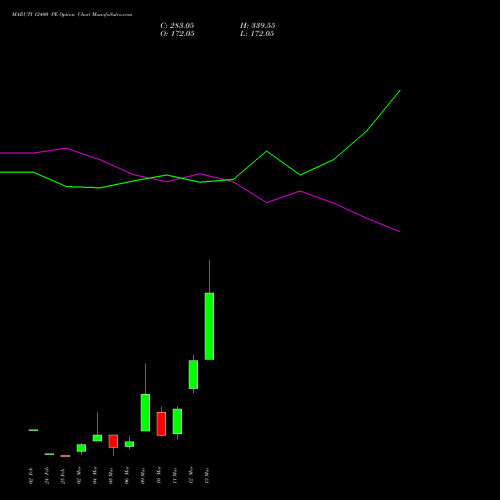Select the 05 Mar date label
This screenshot has width=500, height=500.
point(111,476)
